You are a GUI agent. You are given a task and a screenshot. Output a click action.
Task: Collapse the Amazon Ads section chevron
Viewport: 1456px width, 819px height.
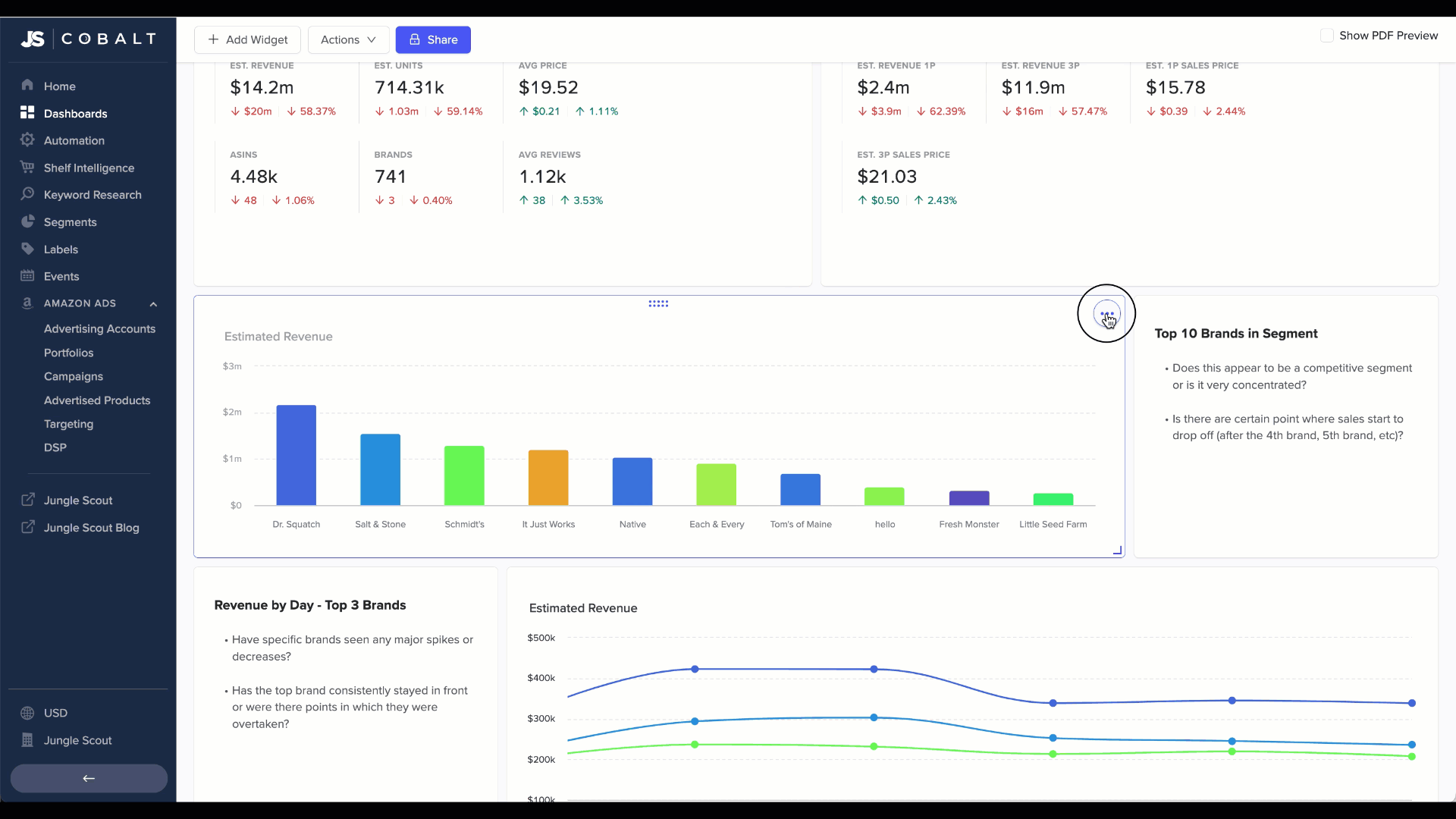tap(153, 303)
